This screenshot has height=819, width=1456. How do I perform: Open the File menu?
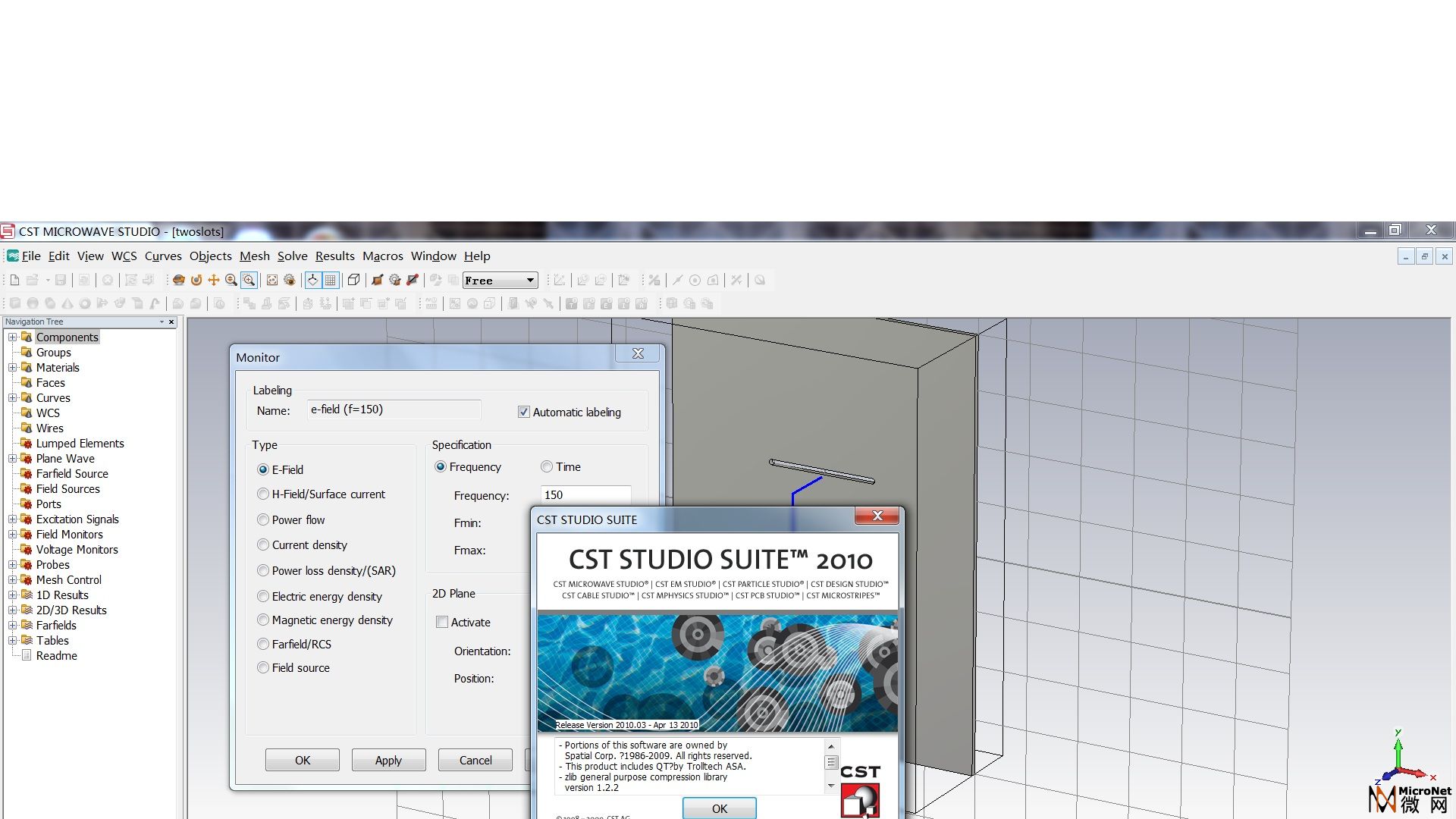tap(31, 256)
